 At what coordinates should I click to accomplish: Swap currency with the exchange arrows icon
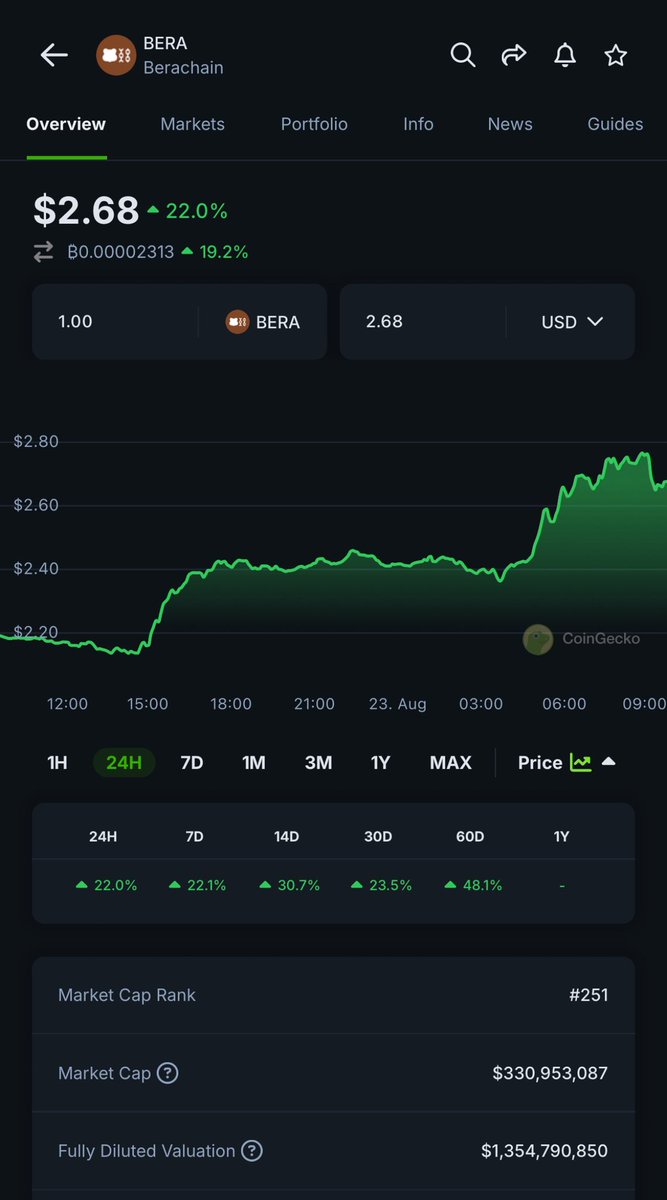[x=43, y=252]
